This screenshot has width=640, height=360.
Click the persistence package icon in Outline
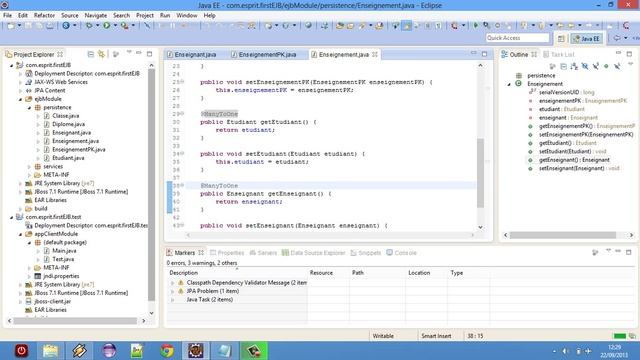click(x=519, y=76)
